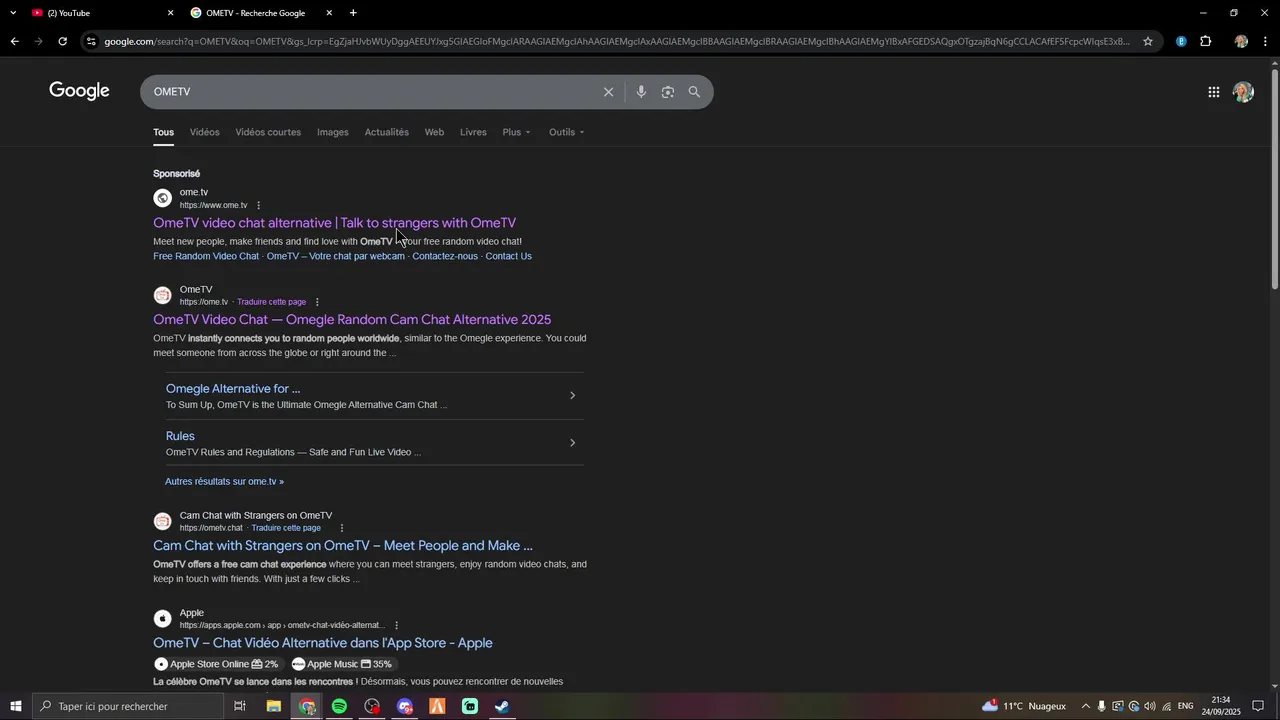Open a new browser tab

tap(353, 13)
